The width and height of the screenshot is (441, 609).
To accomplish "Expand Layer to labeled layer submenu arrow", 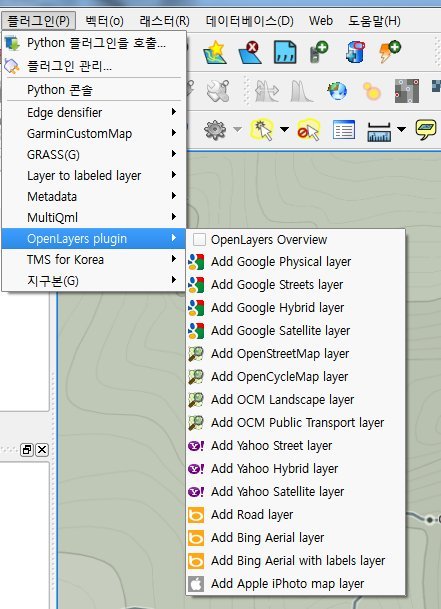I will [174, 175].
